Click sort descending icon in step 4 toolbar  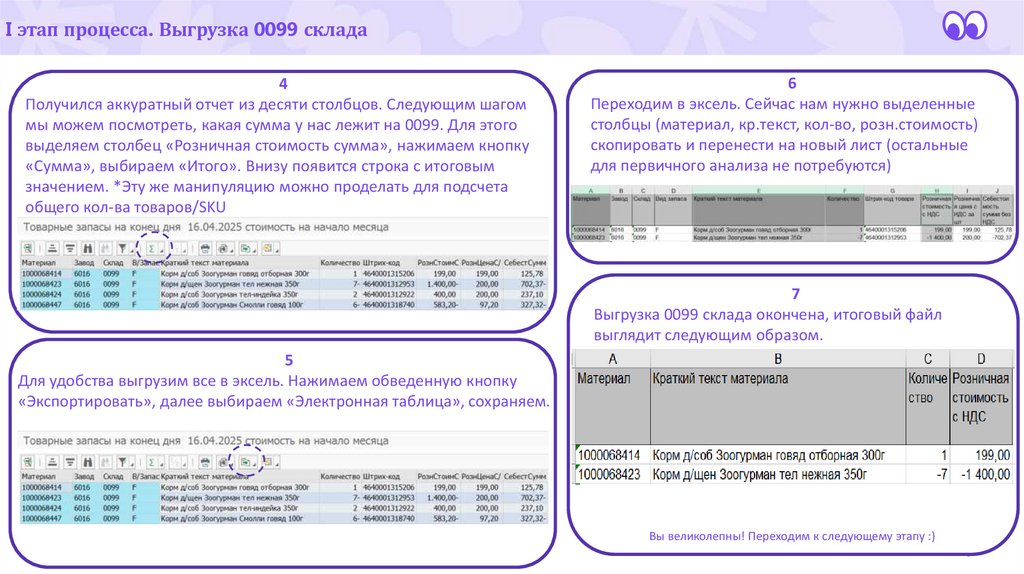(x=70, y=248)
